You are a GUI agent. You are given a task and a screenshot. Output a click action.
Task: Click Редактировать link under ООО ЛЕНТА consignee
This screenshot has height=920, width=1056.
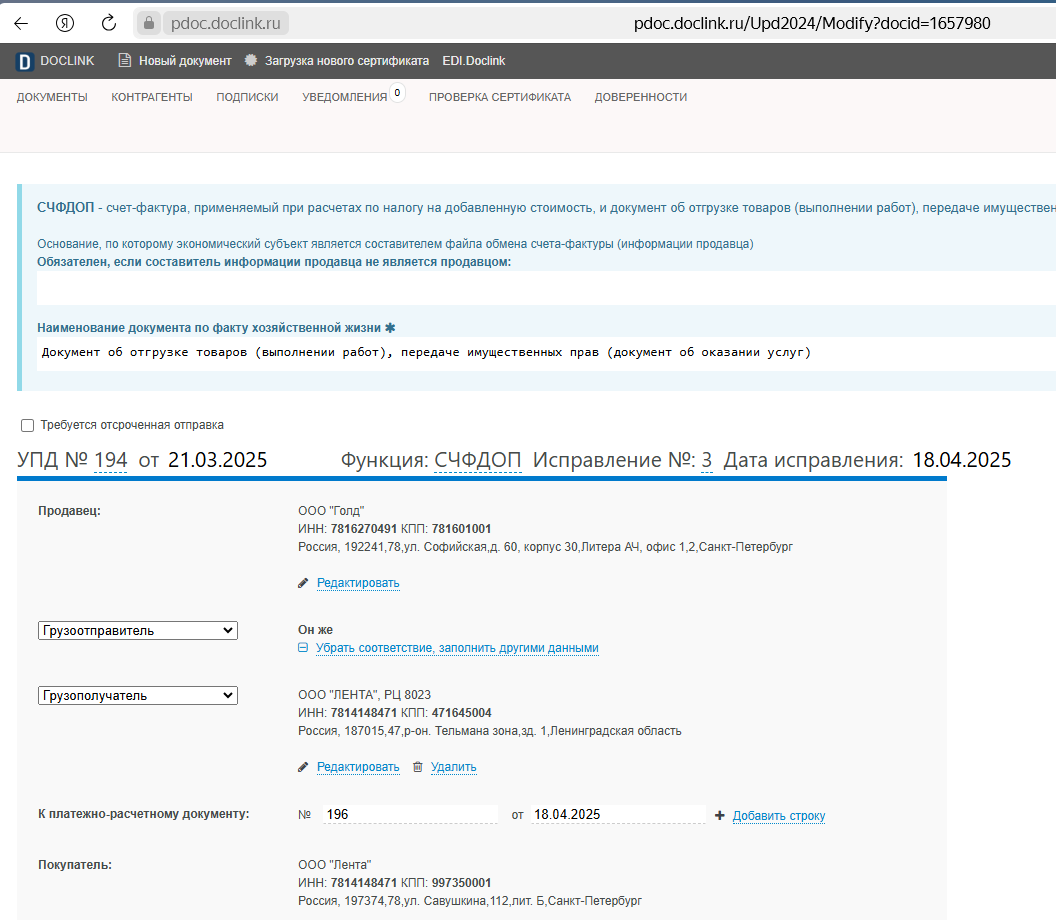click(x=358, y=767)
